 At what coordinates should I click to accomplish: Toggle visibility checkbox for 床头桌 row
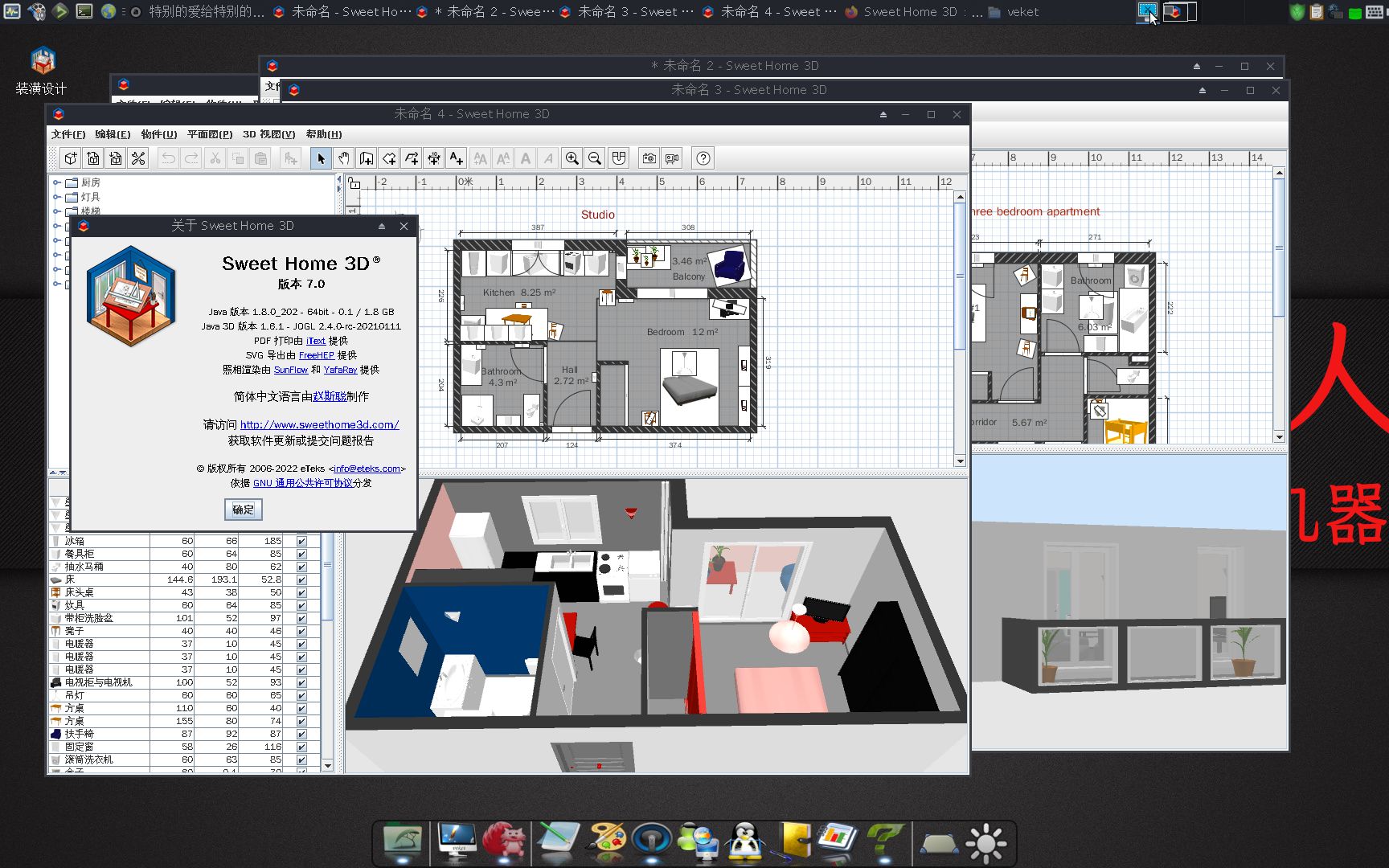click(301, 592)
